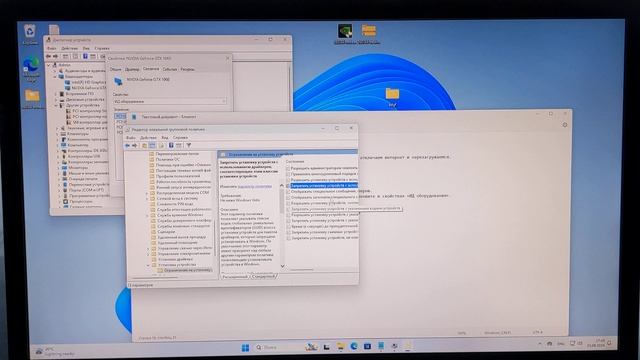Expand the 'Распределенная модель COM' folder node
The image size is (640, 360).
click(148, 193)
